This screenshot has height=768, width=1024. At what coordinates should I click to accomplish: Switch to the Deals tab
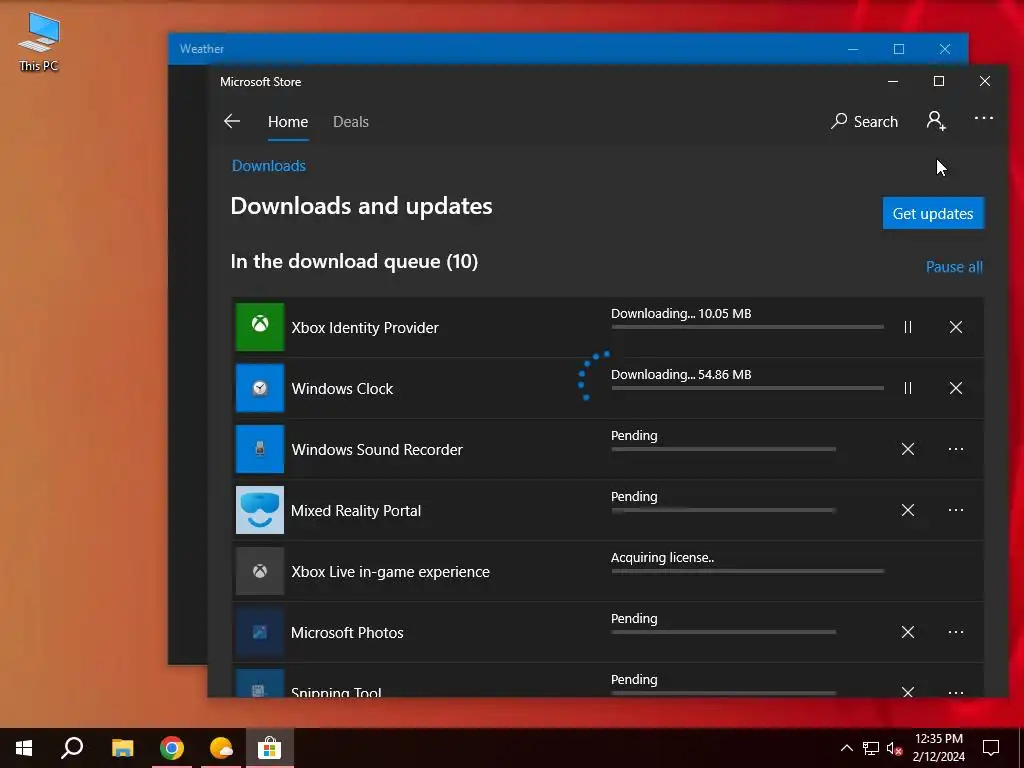point(351,122)
